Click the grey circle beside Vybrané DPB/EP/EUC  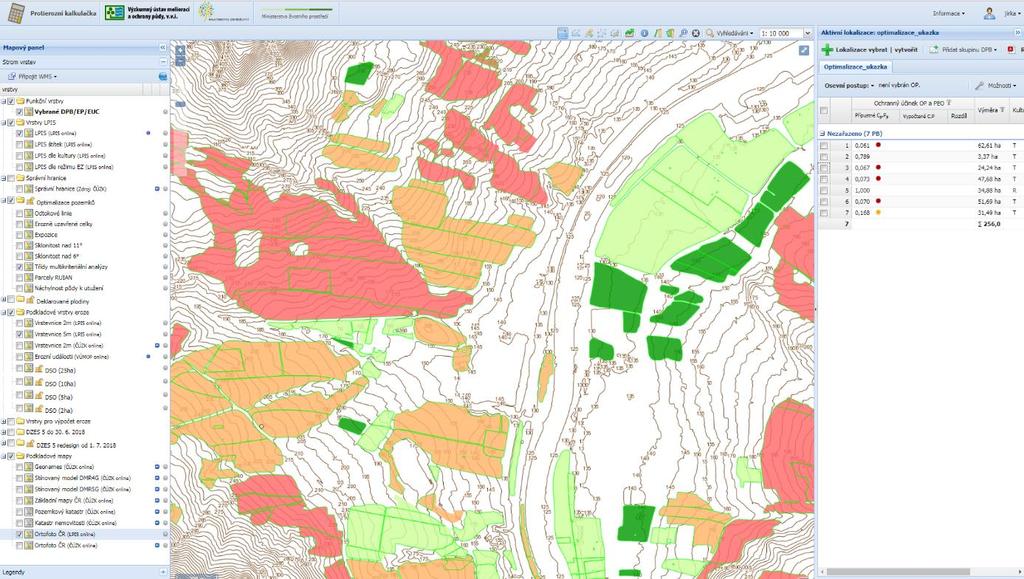(165, 112)
